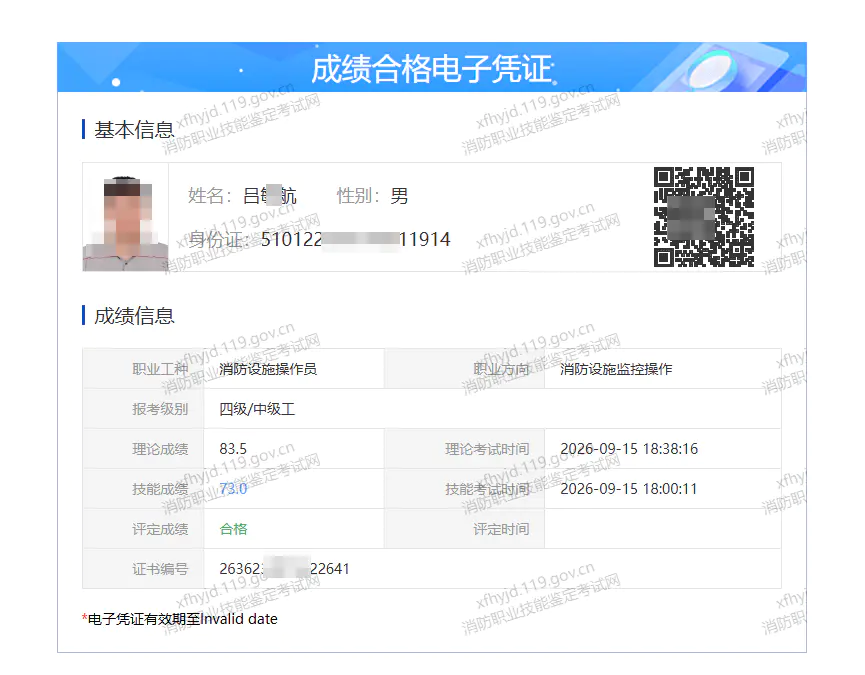Click the 技能成绩 row label
Screen dimensions: 865x675
pos(160,489)
